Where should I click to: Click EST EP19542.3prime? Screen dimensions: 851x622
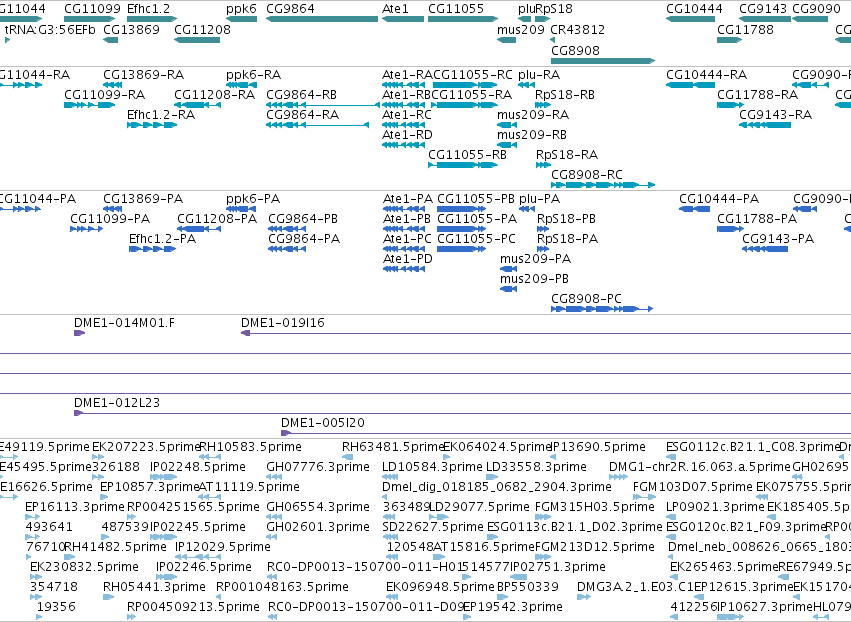(467, 618)
